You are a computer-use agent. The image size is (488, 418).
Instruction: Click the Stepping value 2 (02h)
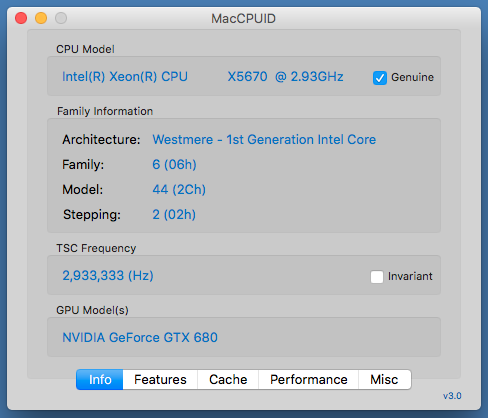click(174, 214)
